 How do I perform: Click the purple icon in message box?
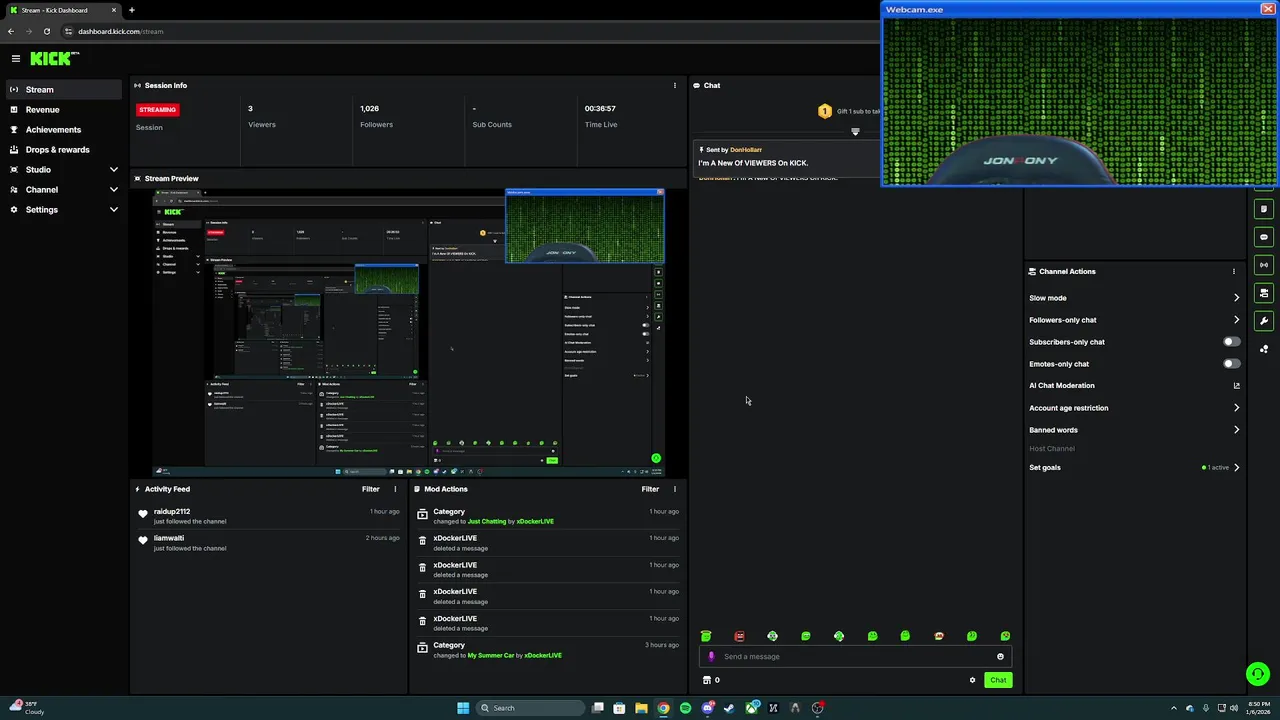pos(711,657)
